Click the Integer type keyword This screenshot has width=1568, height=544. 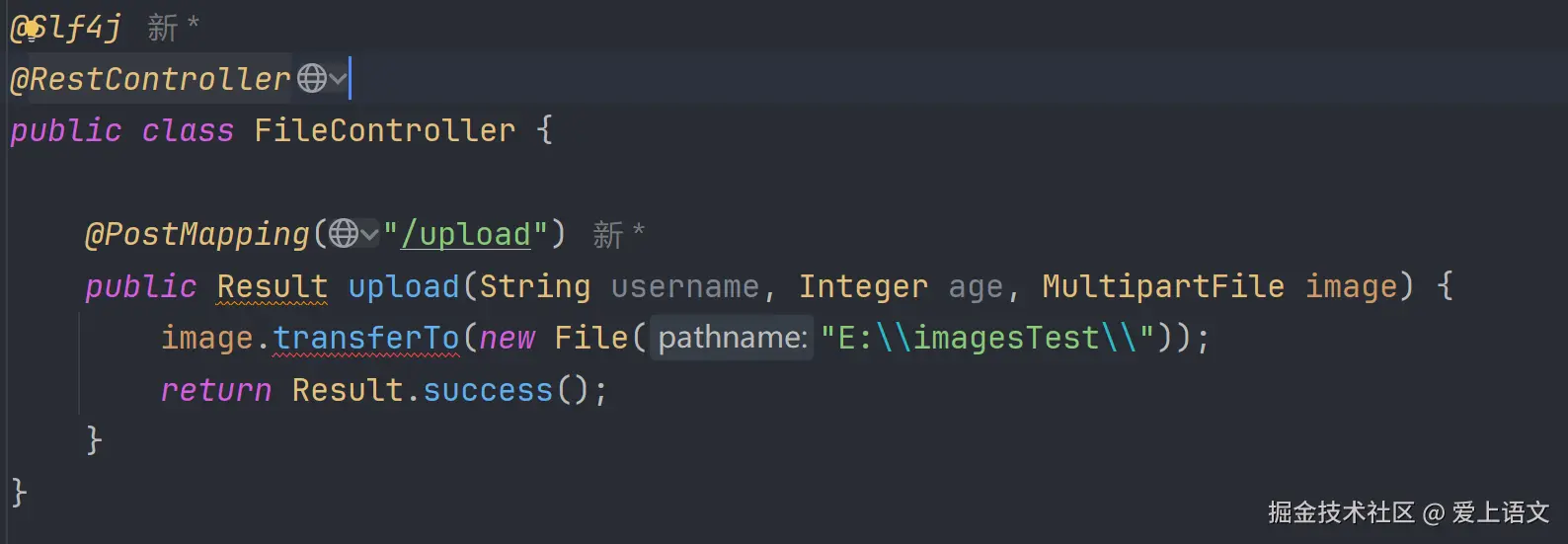(x=864, y=286)
